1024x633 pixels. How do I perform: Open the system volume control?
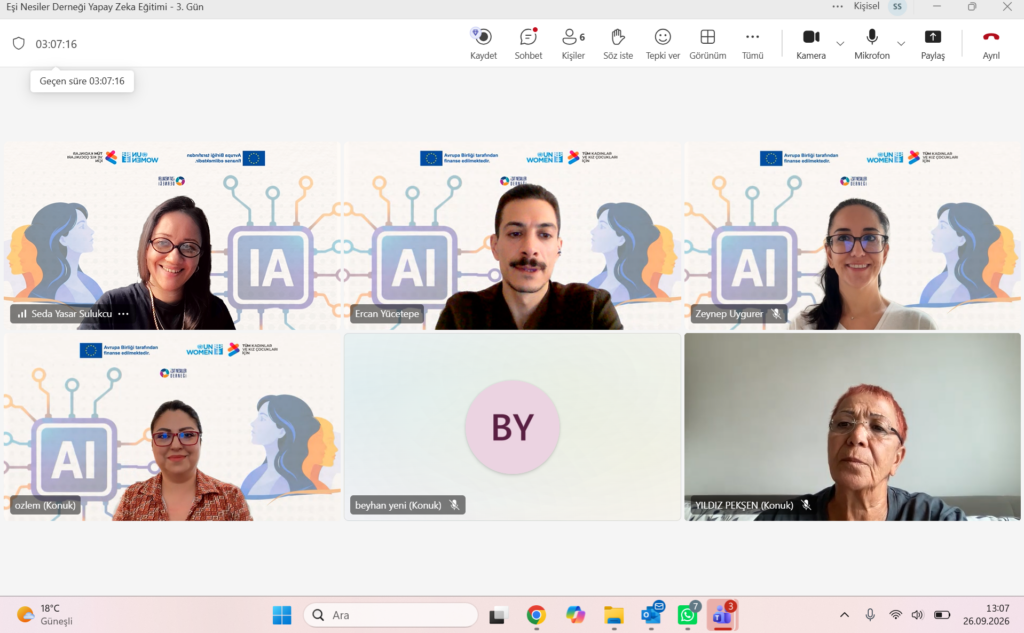point(918,615)
